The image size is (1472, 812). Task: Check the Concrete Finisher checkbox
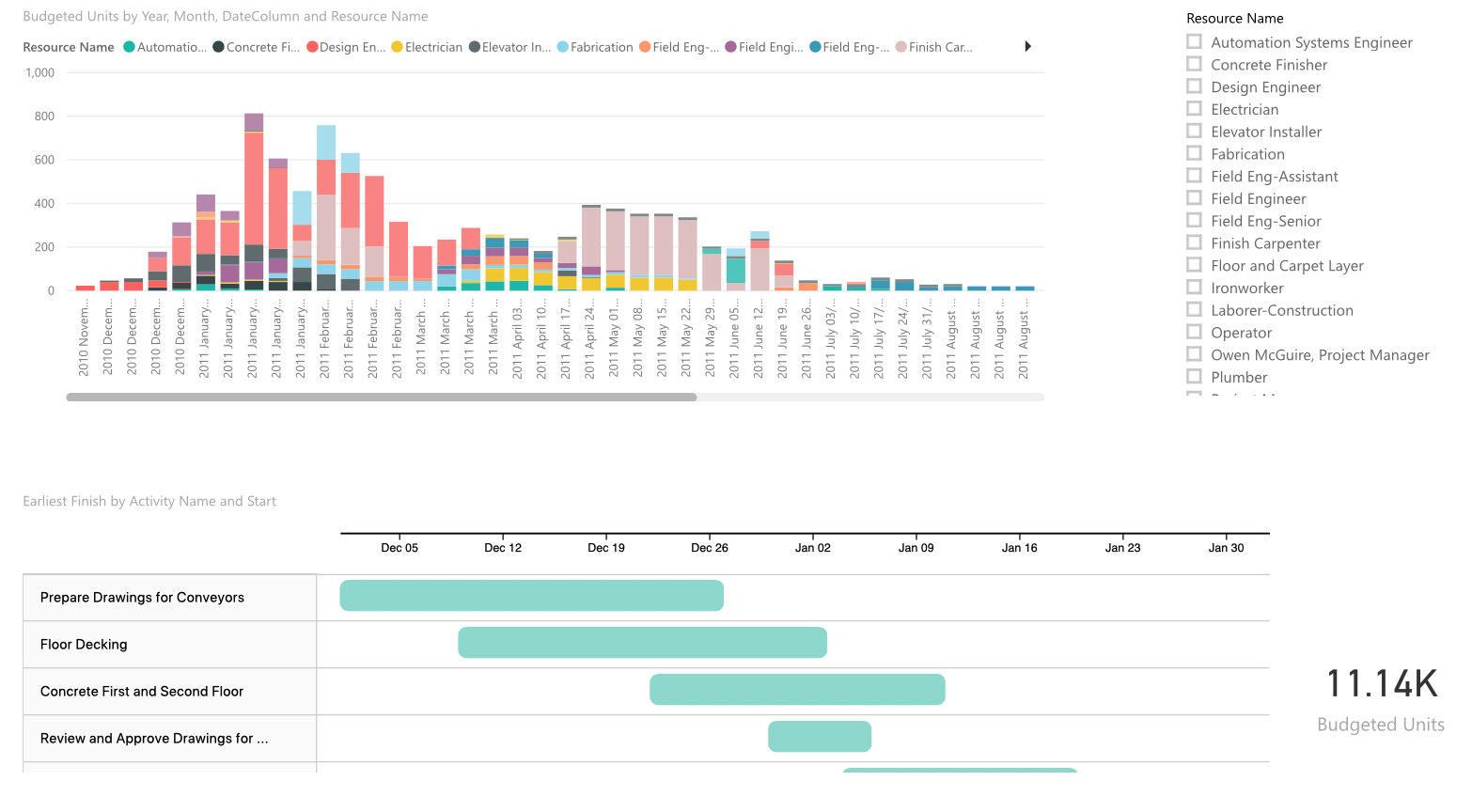(x=1194, y=64)
